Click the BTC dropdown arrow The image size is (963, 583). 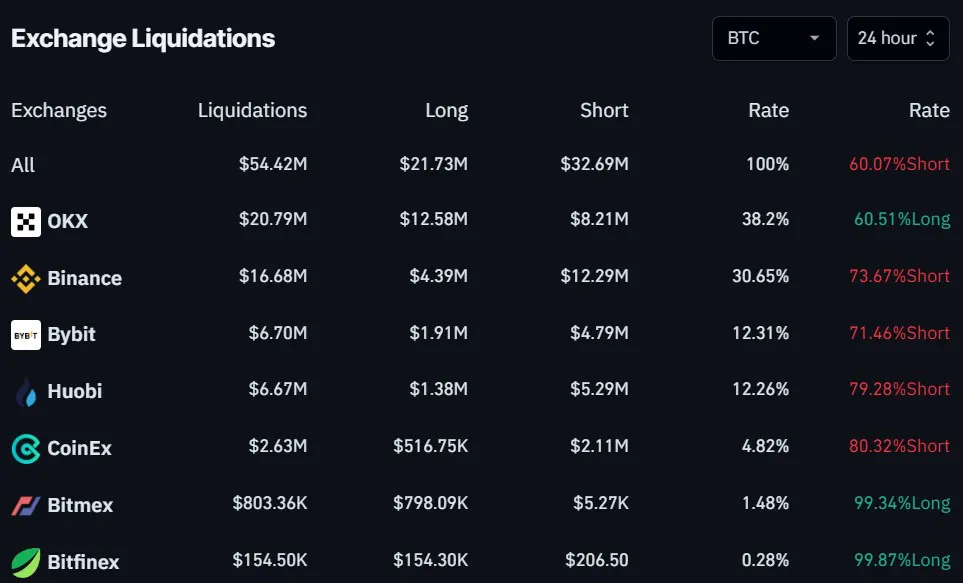click(x=814, y=39)
